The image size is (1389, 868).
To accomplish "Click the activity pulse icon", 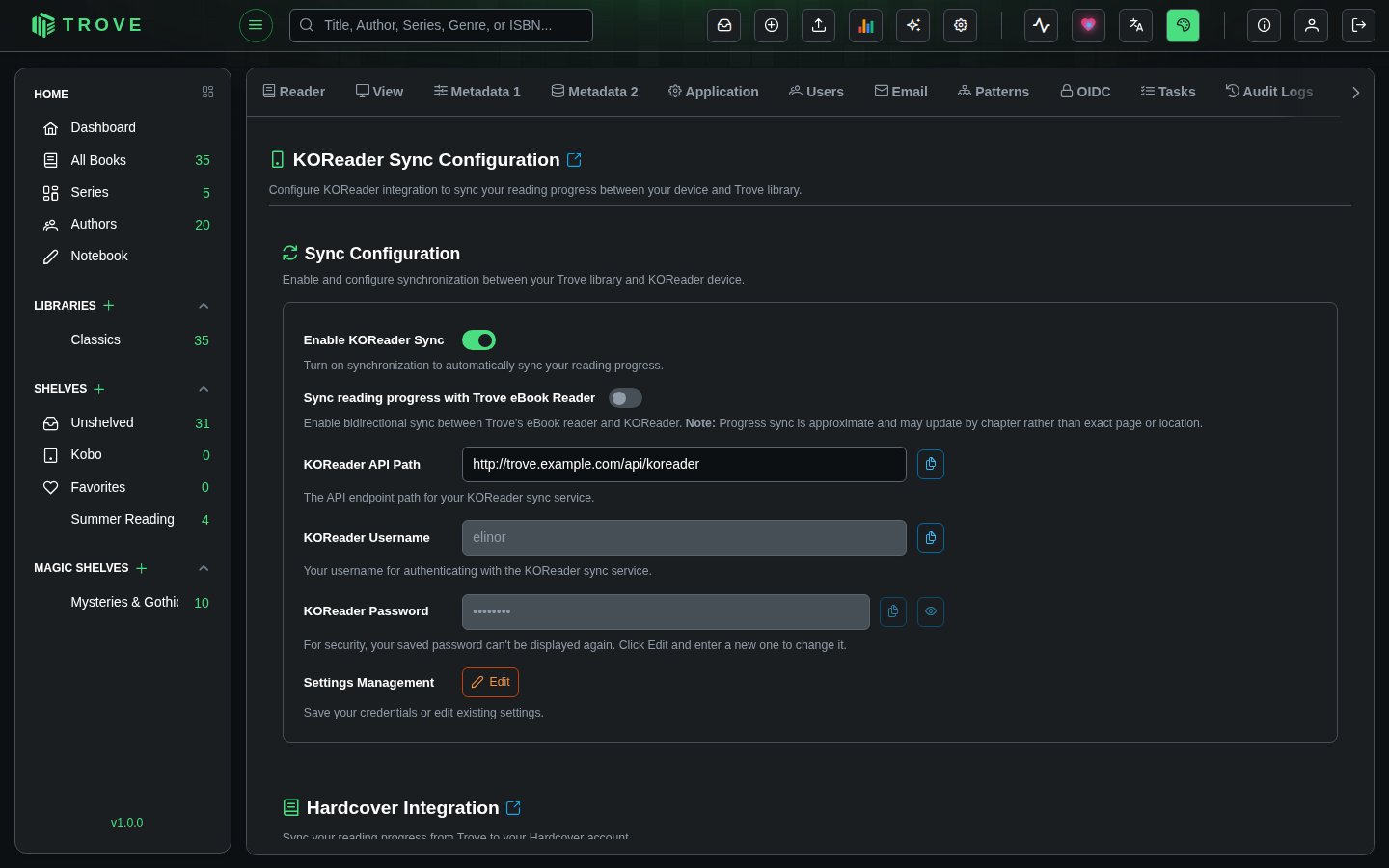I will (1042, 25).
